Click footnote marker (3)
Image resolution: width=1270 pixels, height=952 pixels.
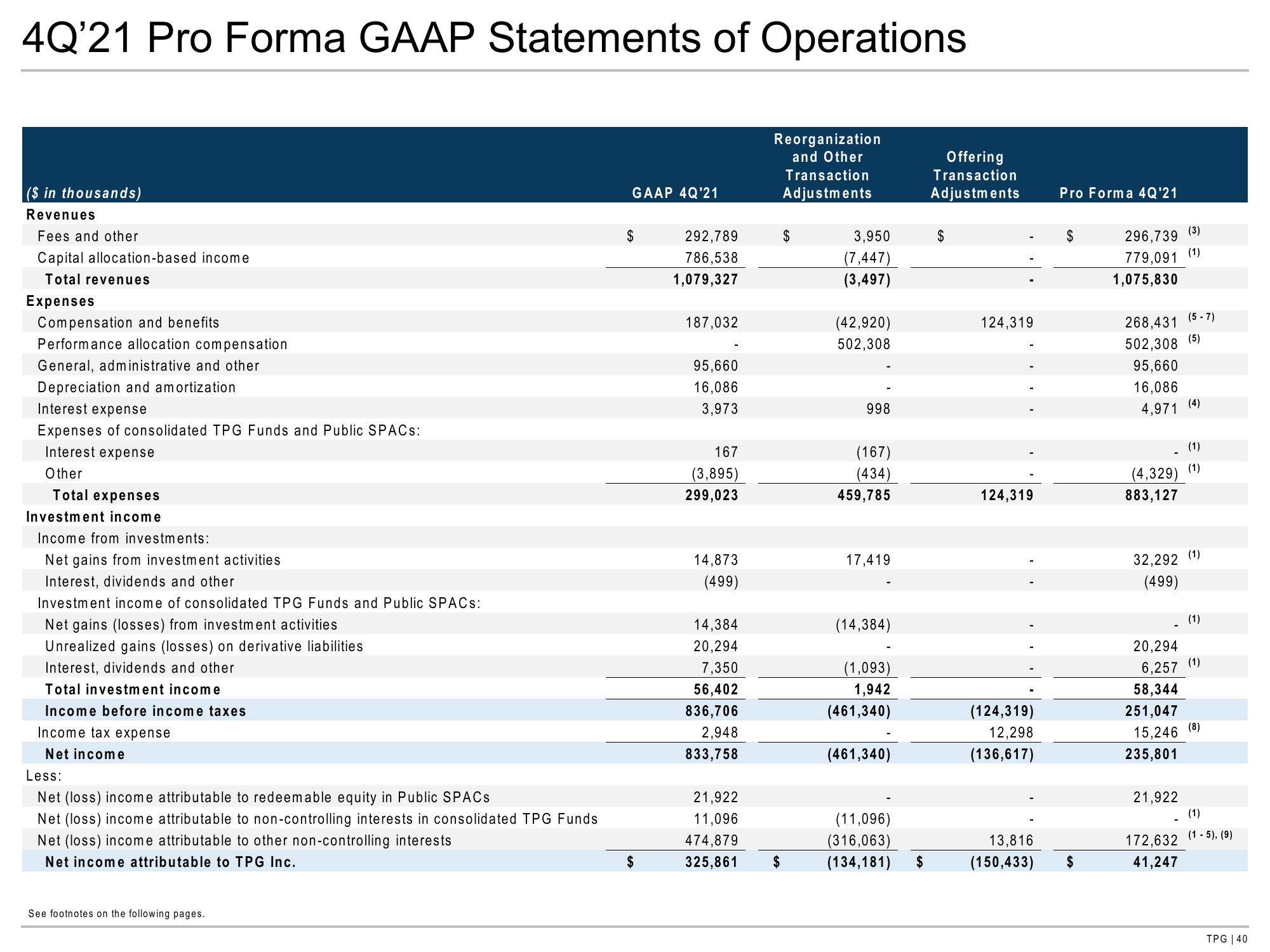(1194, 230)
